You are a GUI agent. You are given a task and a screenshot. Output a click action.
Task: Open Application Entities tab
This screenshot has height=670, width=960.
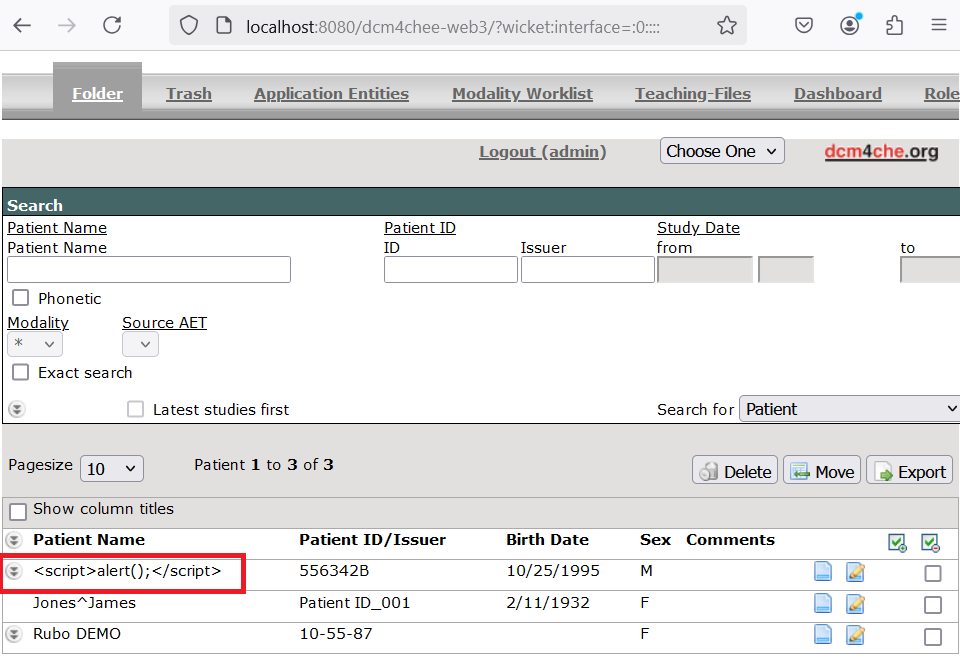331,94
